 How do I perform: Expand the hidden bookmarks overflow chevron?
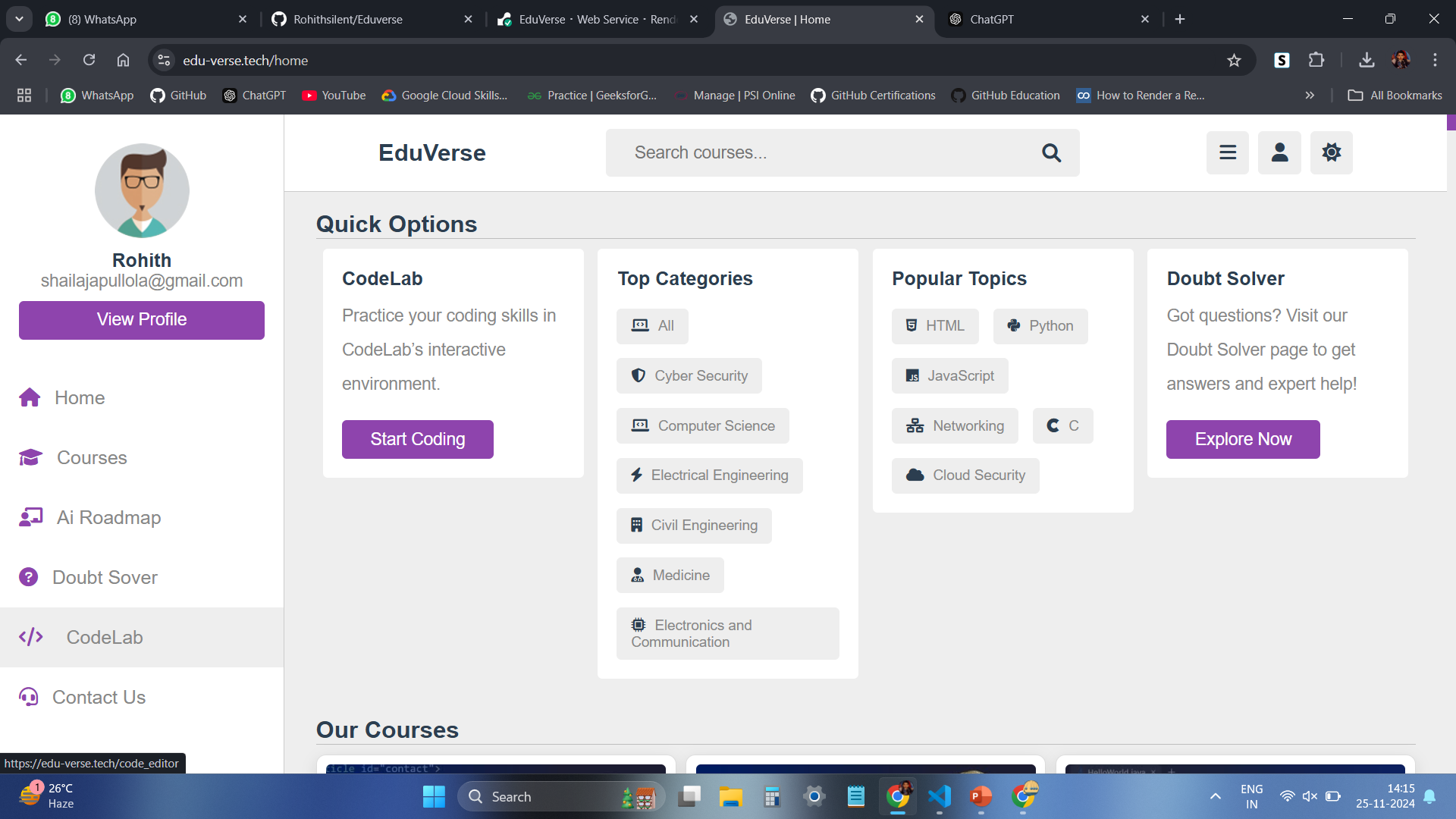1310,95
